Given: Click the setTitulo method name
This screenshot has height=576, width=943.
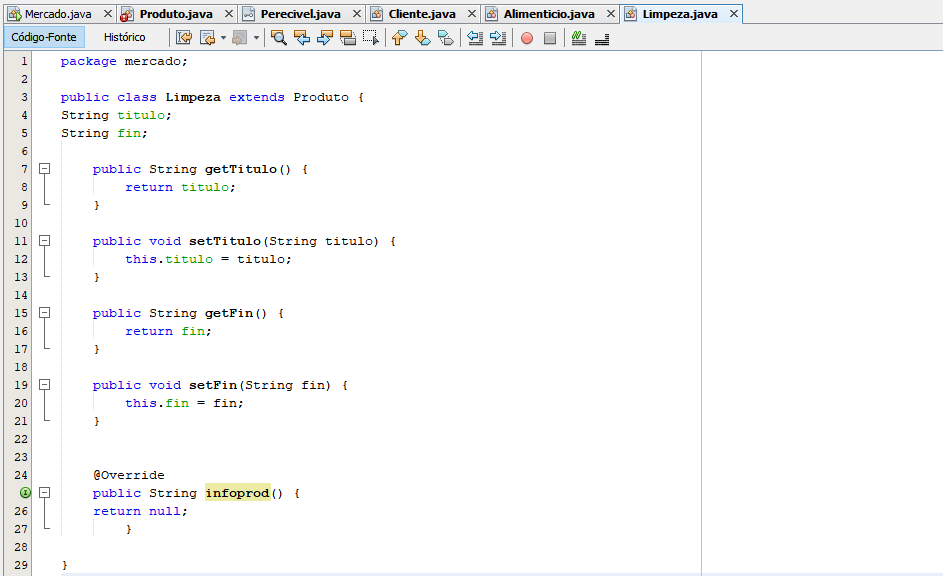Looking at the screenshot, I should (x=225, y=241).
